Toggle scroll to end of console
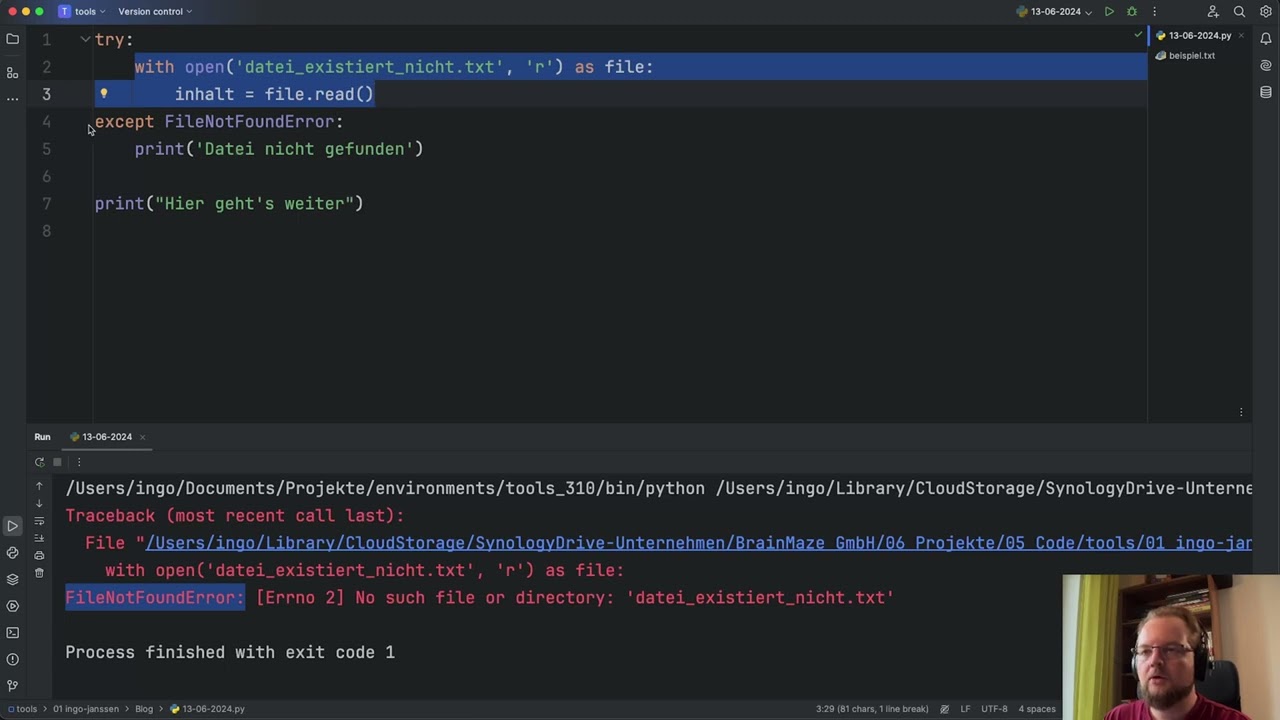This screenshot has height=720, width=1280. tap(39, 538)
